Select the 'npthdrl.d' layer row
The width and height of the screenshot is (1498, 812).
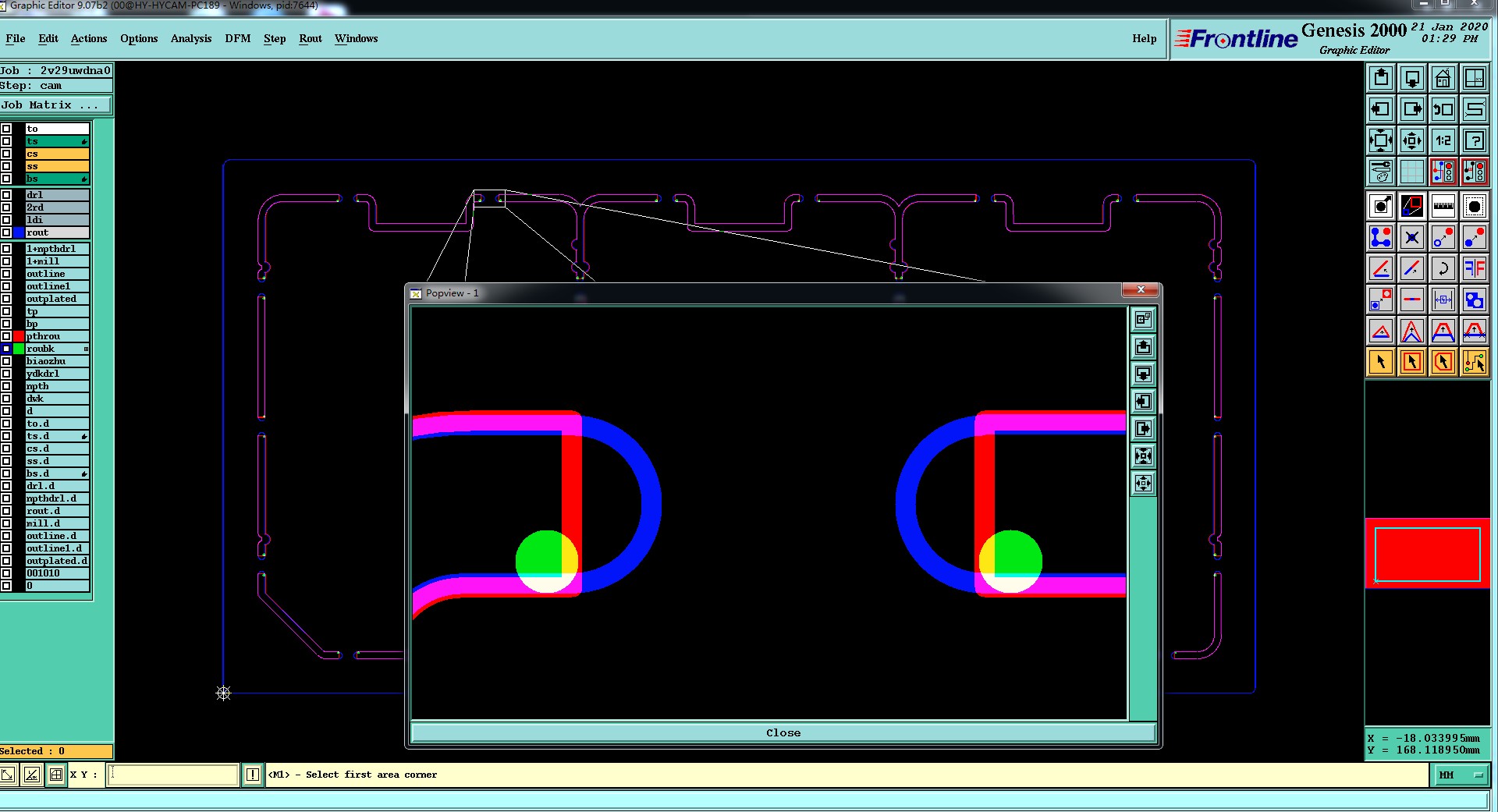[57, 498]
